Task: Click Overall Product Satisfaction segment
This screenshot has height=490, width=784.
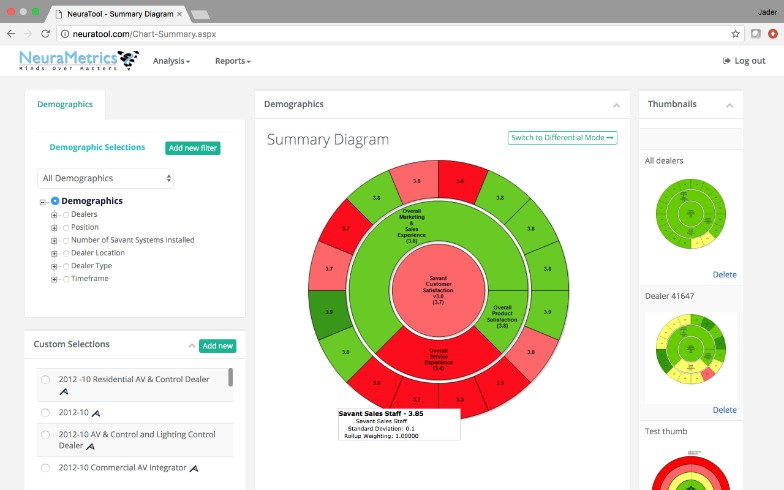Action: (x=502, y=317)
